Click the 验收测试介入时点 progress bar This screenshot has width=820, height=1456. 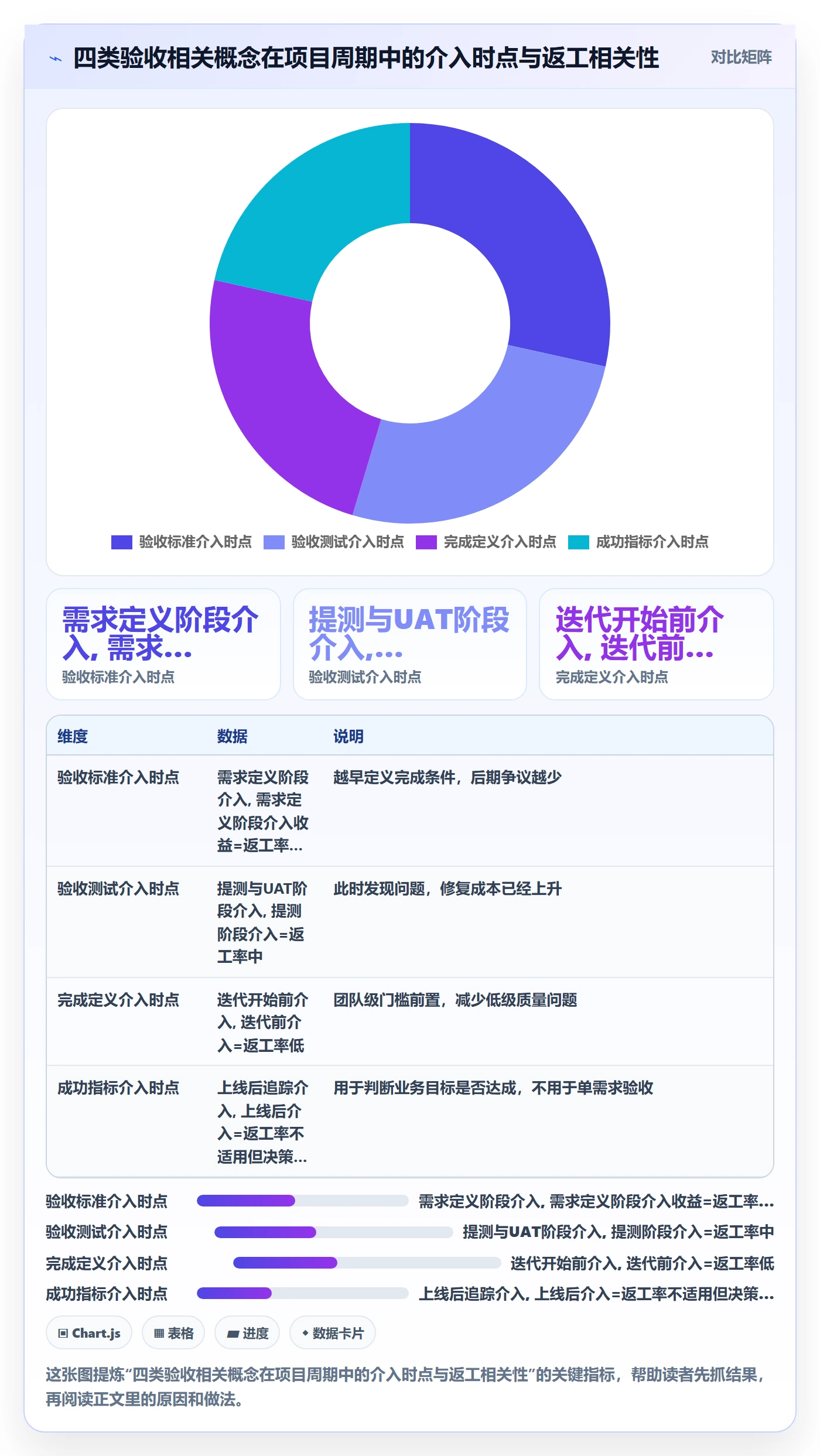click(333, 1232)
